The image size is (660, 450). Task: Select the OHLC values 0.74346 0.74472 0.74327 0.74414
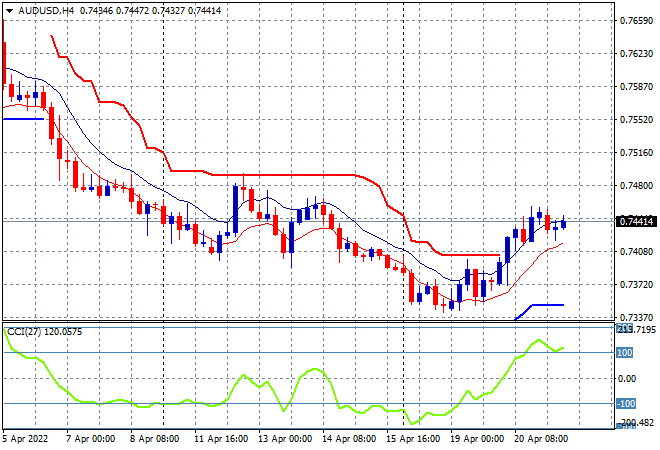pyautogui.click(x=150, y=11)
